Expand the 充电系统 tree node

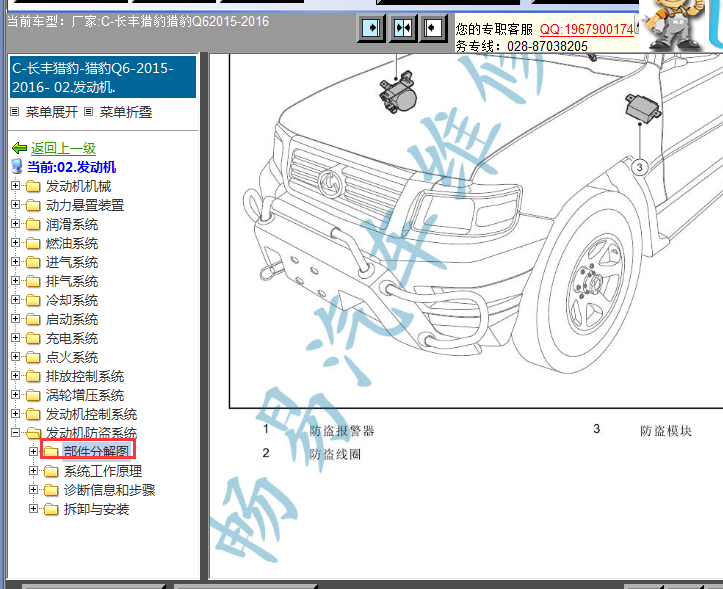16,338
